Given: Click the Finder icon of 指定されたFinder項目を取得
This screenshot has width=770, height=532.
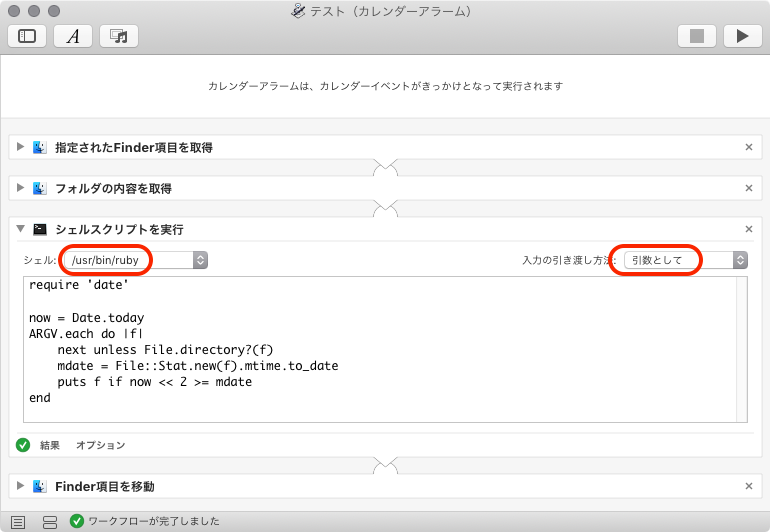Looking at the screenshot, I should pyautogui.click(x=40, y=147).
